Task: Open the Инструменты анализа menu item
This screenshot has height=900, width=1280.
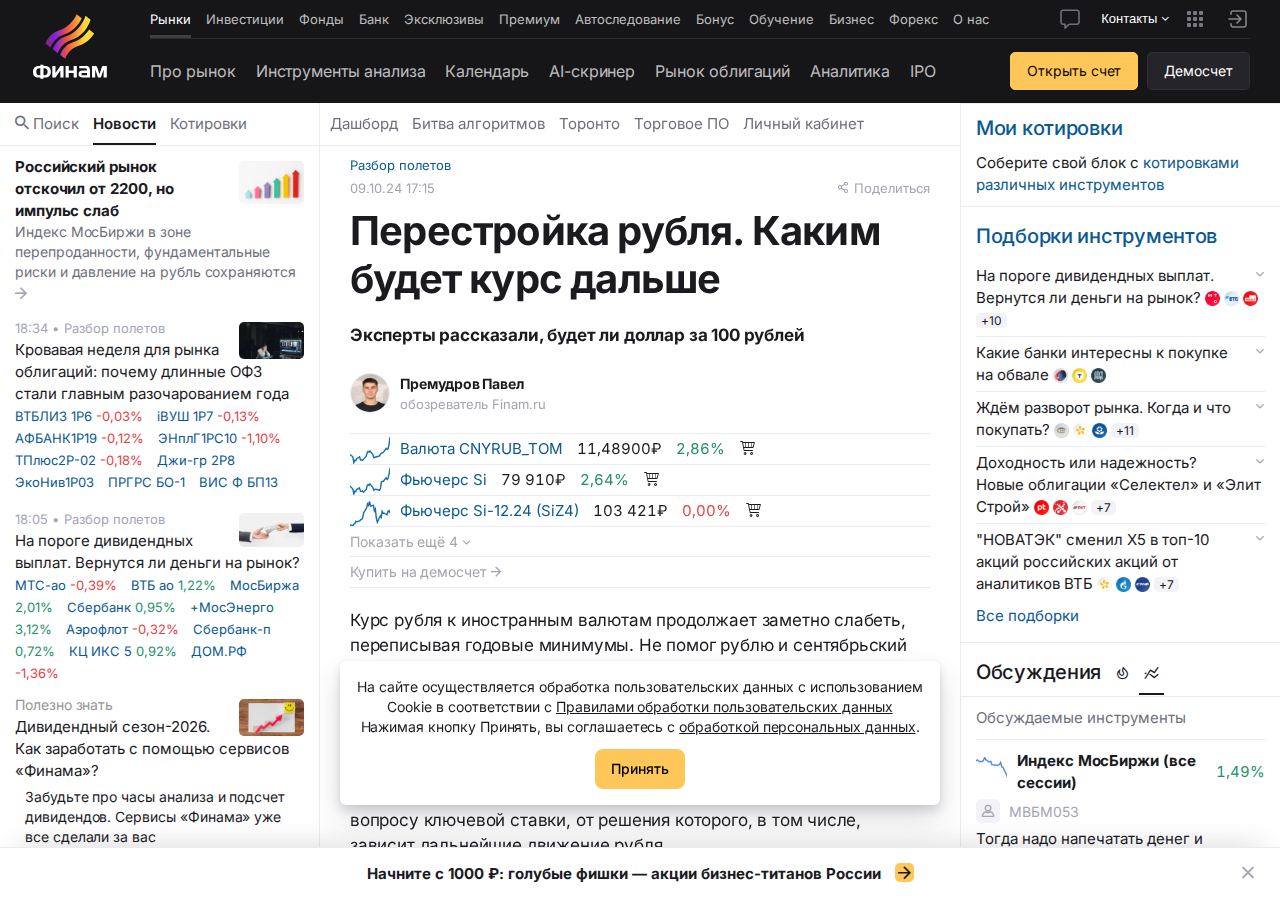Action: point(341,72)
